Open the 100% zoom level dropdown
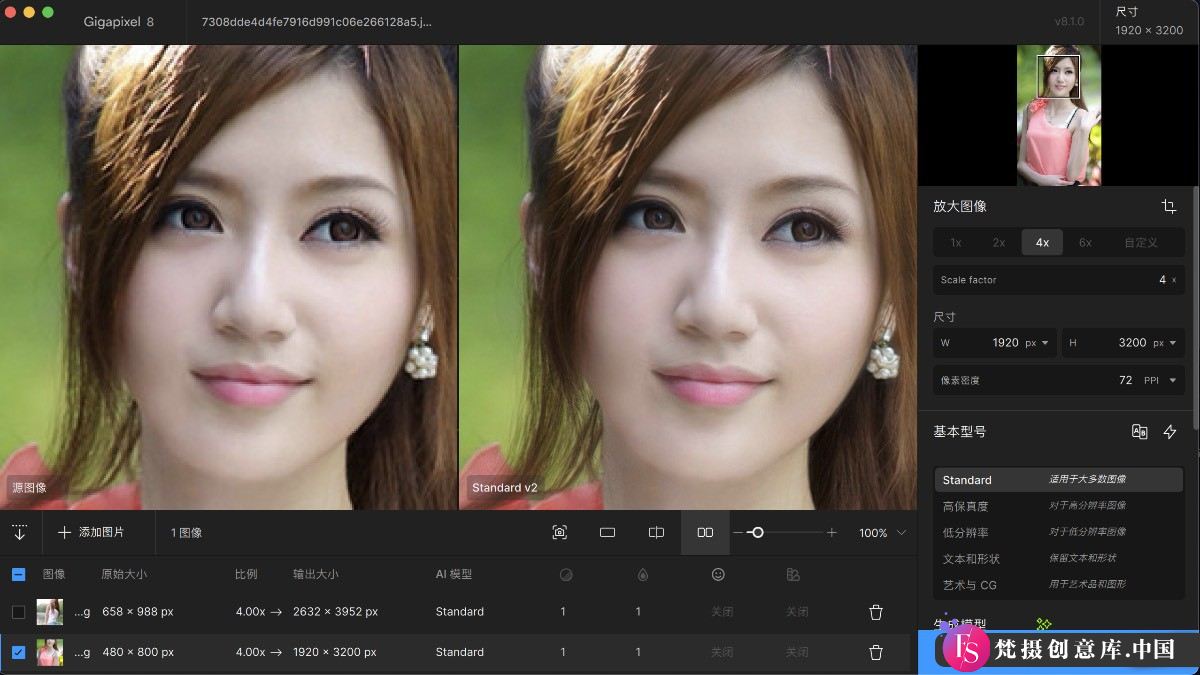 coord(882,533)
